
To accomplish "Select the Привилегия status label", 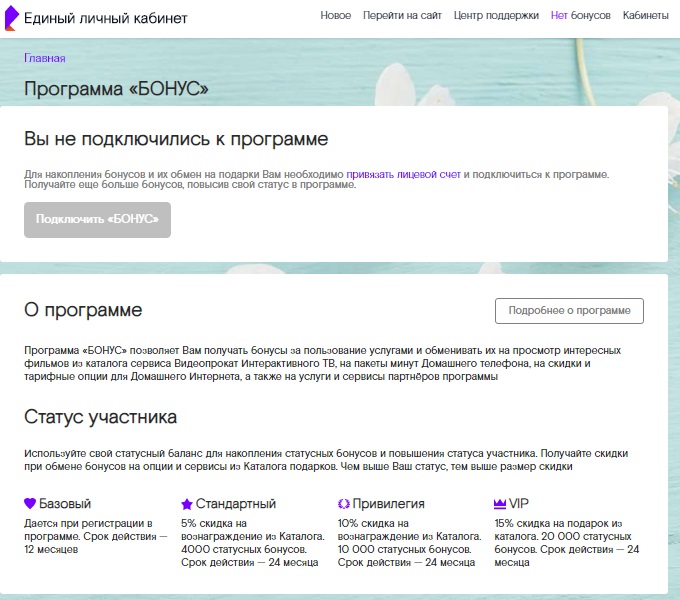I will point(388,504).
